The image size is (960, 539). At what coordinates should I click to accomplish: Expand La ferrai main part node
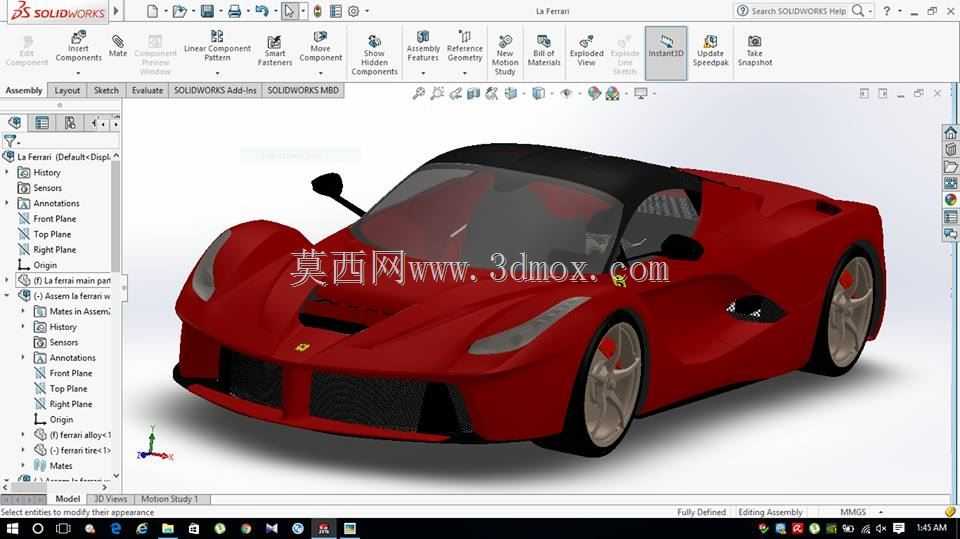coord(7,280)
